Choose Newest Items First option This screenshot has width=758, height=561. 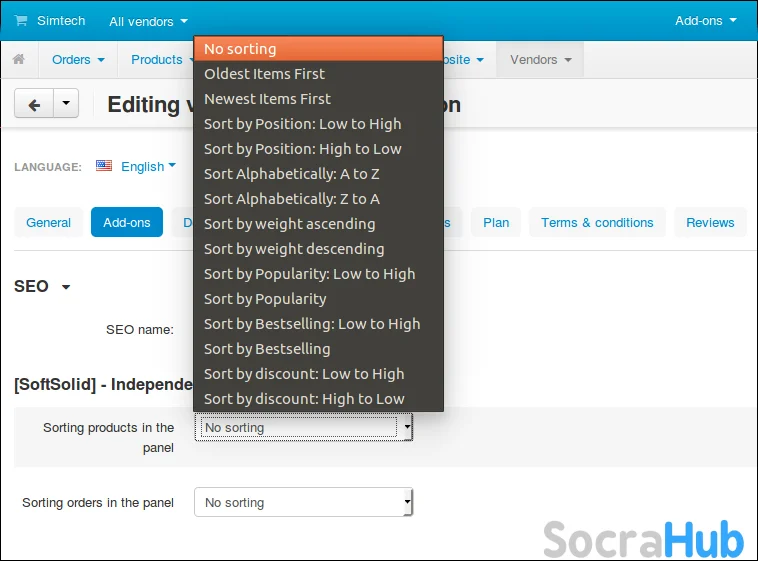(x=267, y=99)
